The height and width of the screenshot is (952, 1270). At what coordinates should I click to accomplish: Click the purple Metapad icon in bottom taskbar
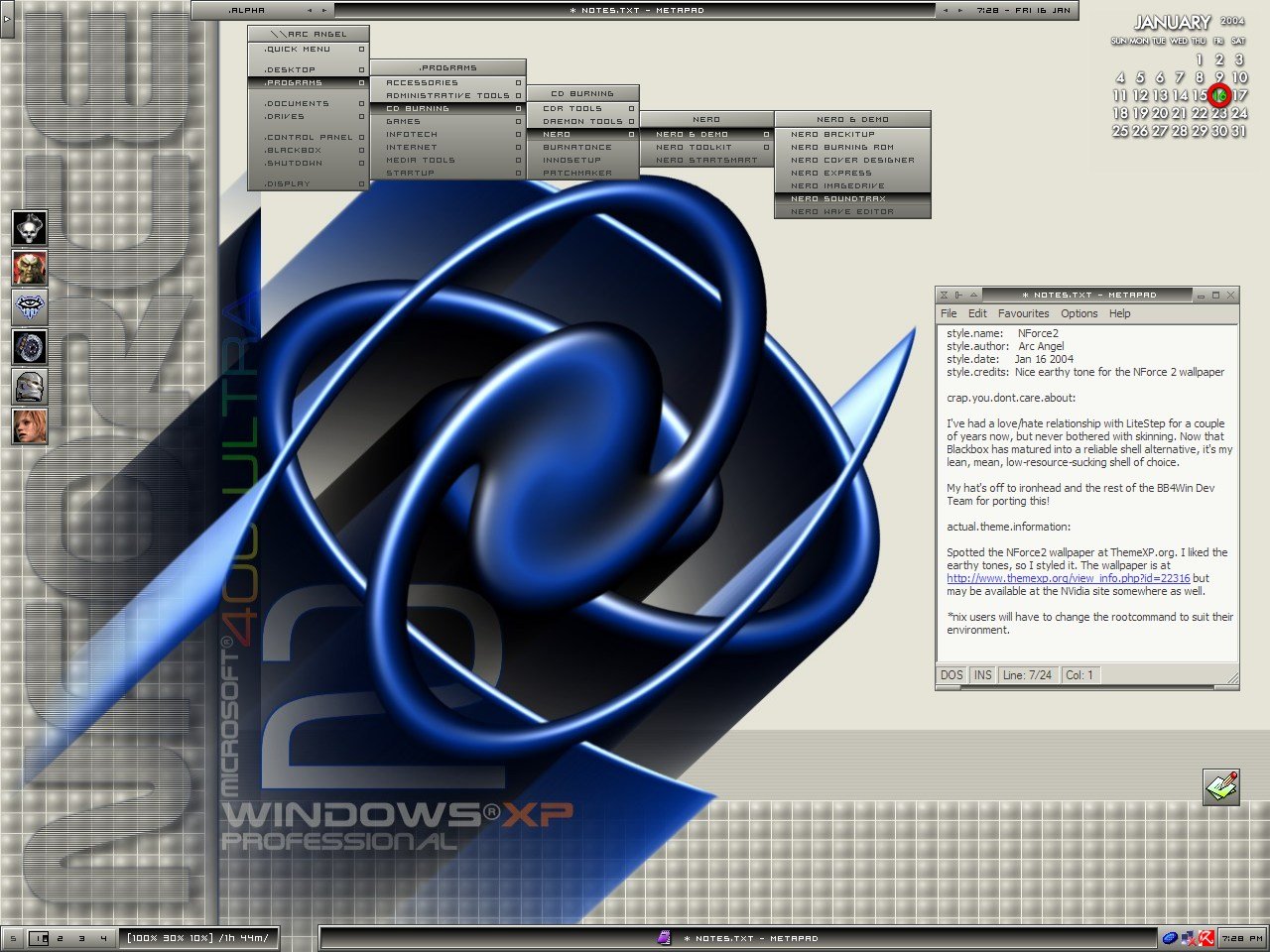(x=665, y=937)
